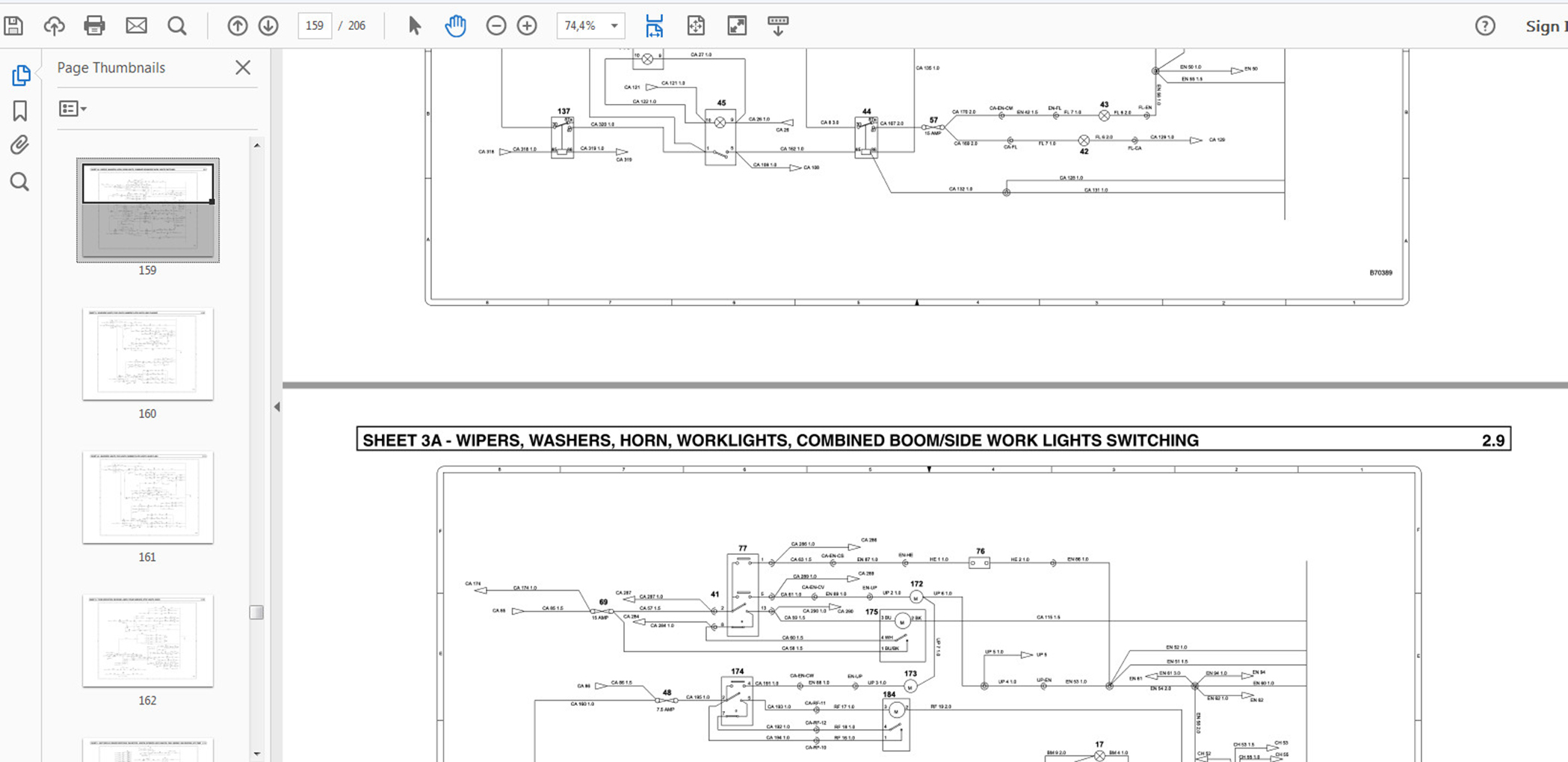This screenshot has height=762, width=1568.
Task: Zoom out with the minus button
Action: (x=496, y=26)
